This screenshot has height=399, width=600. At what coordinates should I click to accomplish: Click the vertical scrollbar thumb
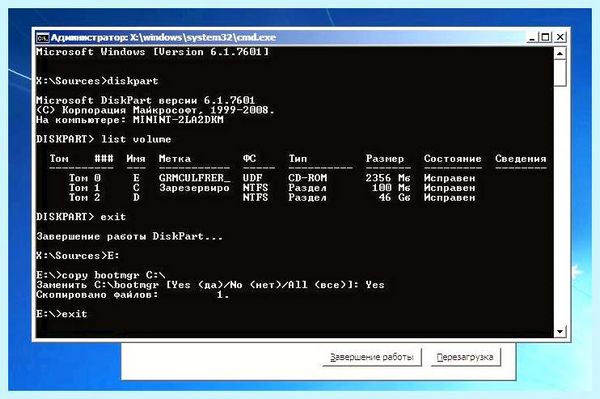click(560, 73)
